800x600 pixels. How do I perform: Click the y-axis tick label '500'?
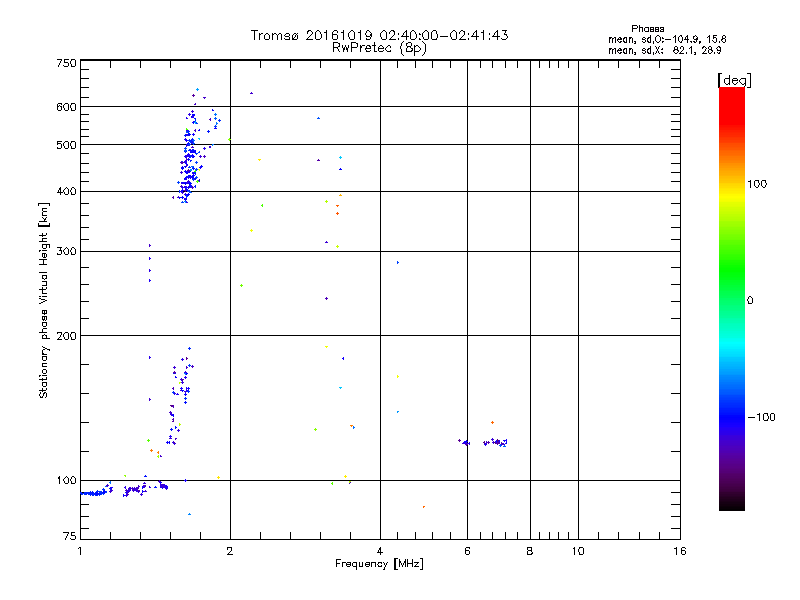coord(66,145)
